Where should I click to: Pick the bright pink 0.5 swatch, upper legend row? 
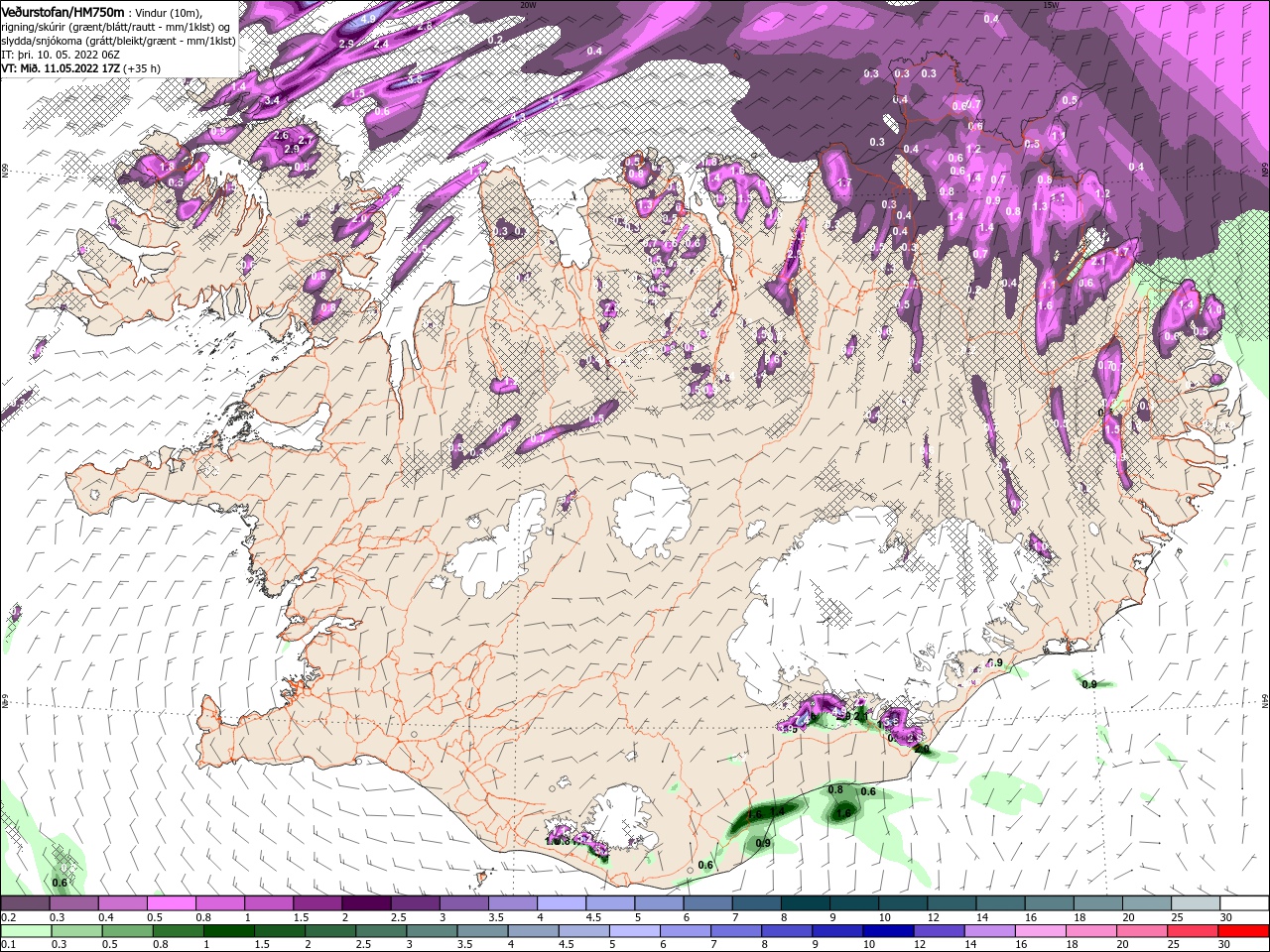pos(171,903)
